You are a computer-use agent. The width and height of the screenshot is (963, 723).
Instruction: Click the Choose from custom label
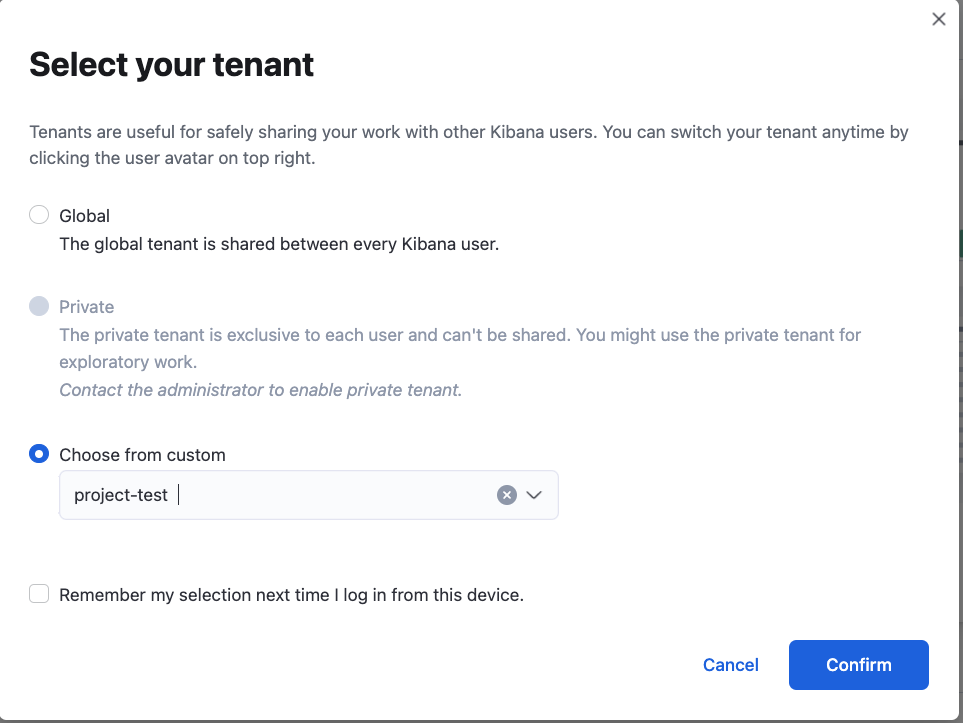(x=142, y=455)
